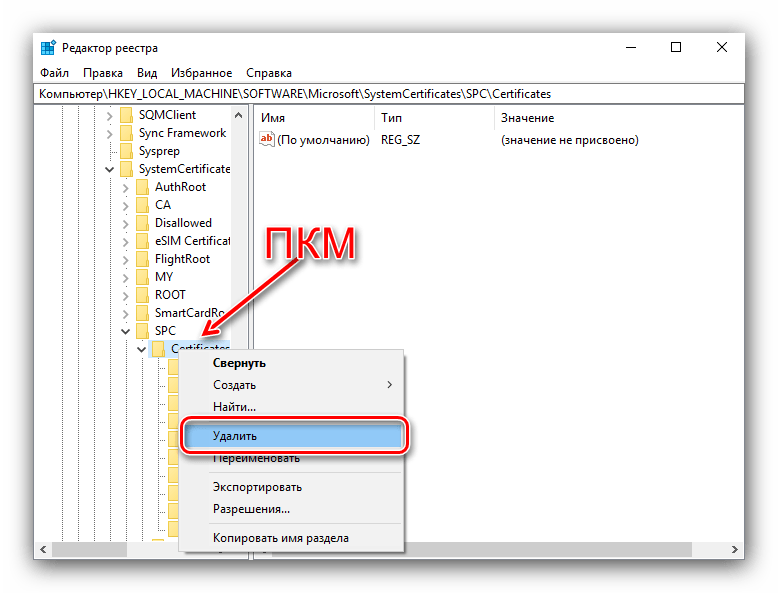
Task: Expand the MY key
Action: click(126, 278)
